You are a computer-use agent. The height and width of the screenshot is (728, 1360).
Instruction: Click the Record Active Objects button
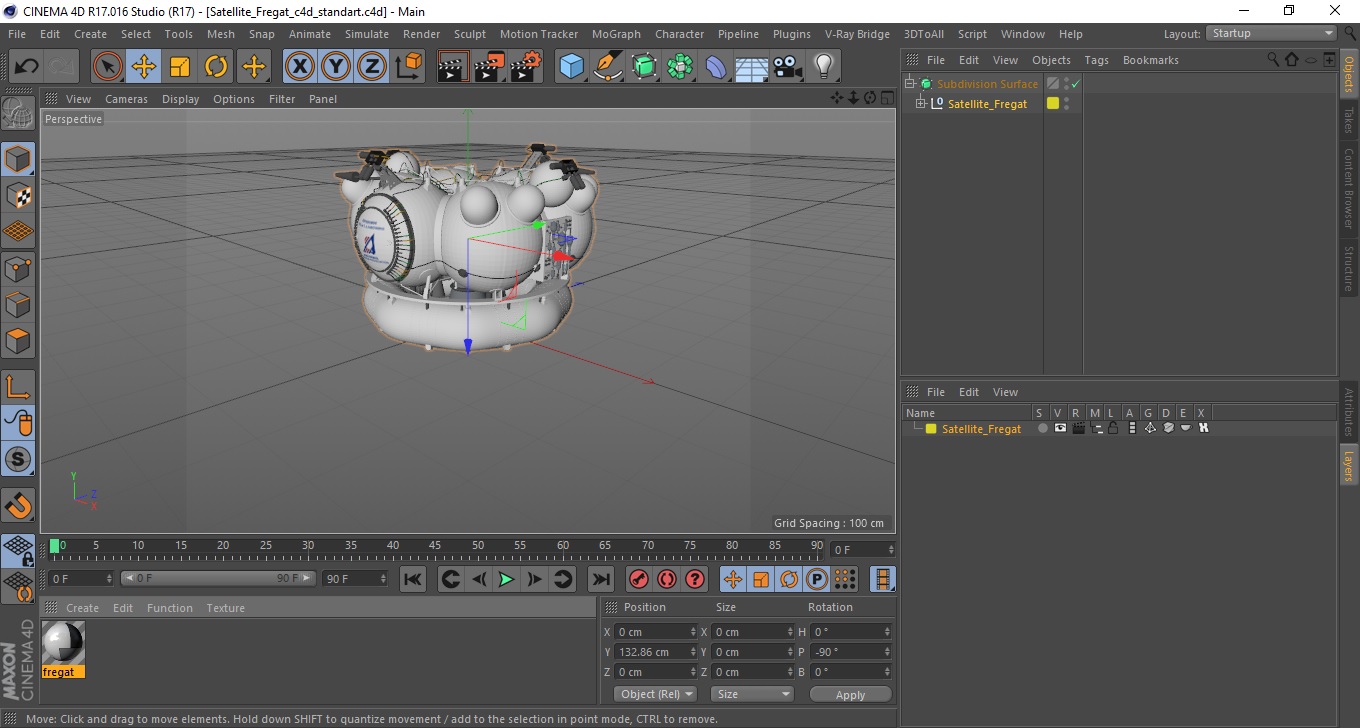point(638,579)
